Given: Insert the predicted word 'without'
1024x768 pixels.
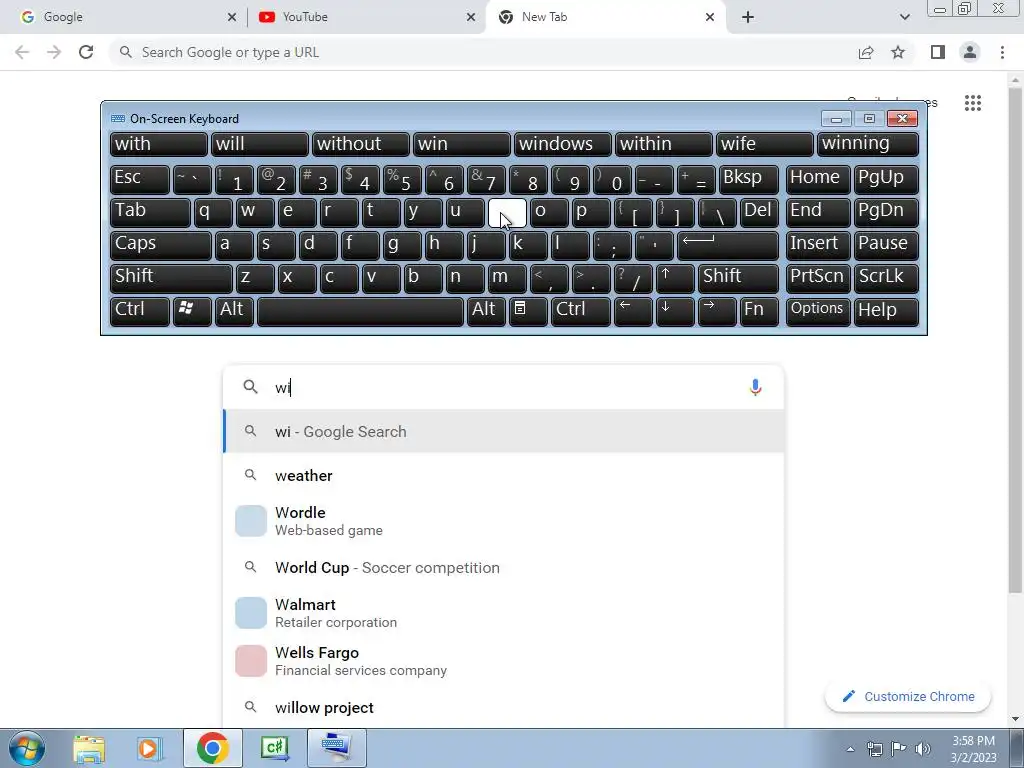Looking at the screenshot, I should (360, 144).
